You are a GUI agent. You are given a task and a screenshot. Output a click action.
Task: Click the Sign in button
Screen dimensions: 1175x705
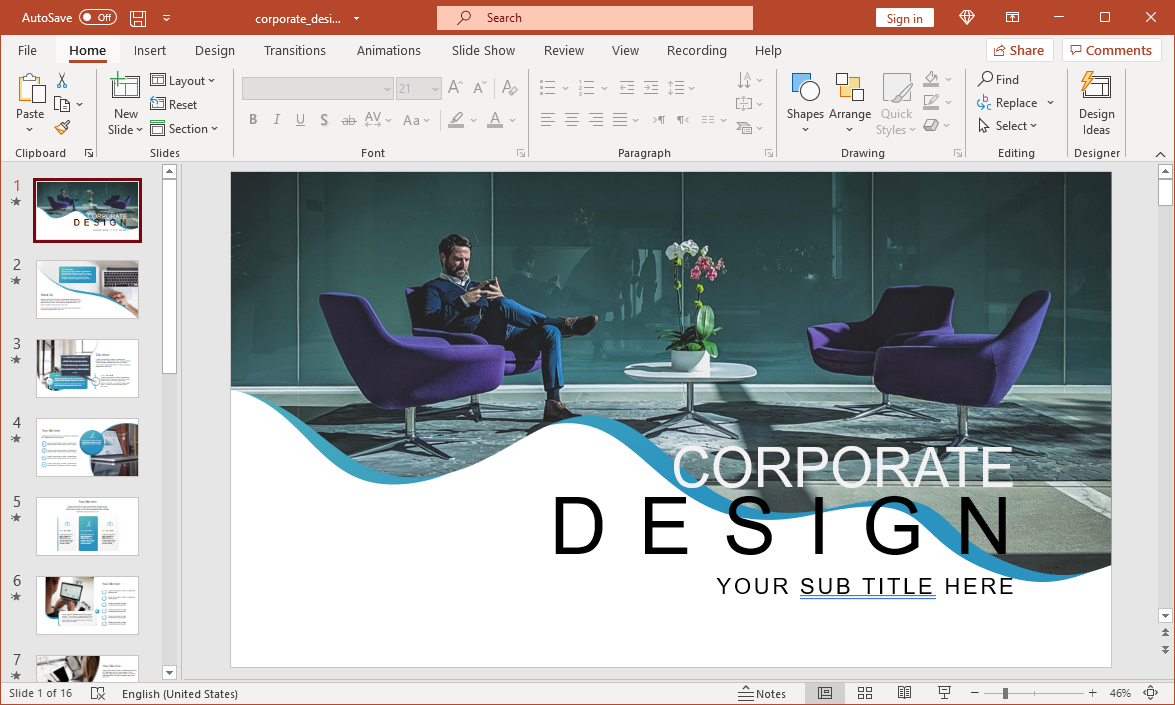[904, 17]
